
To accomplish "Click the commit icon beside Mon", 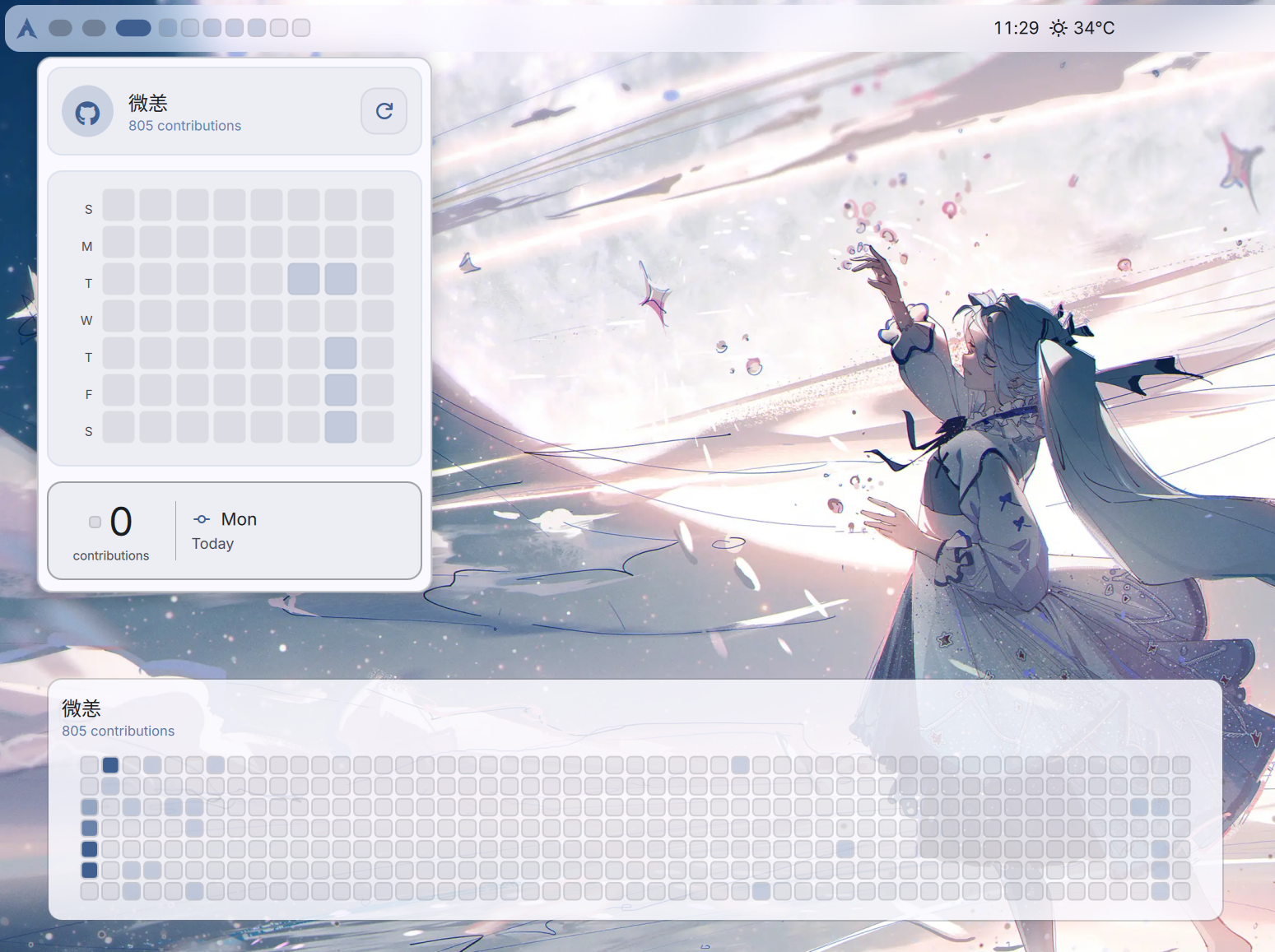I will tap(202, 519).
